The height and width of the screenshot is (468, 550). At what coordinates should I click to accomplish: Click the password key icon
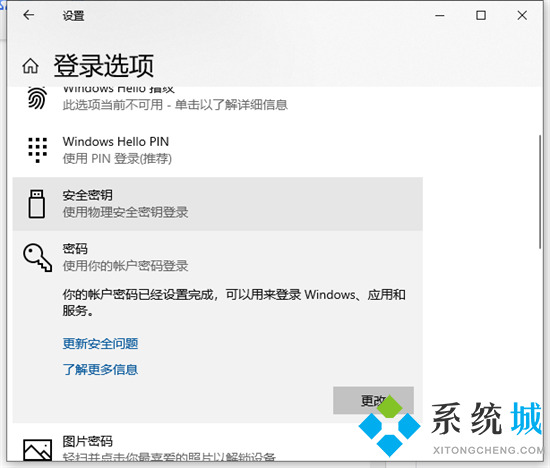pyautogui.click(x=38, y=258)
